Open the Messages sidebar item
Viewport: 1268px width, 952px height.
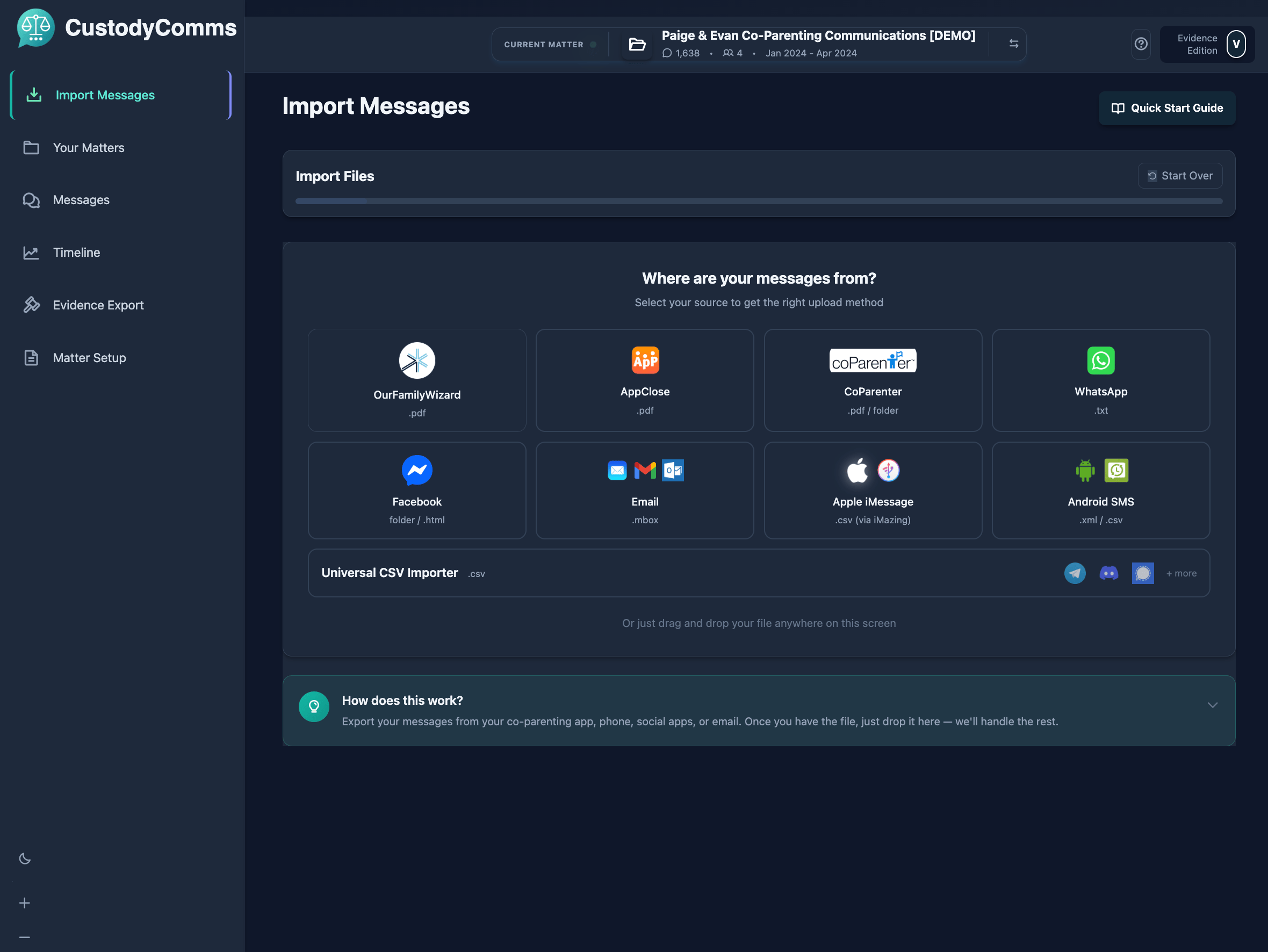pos(121,200)
